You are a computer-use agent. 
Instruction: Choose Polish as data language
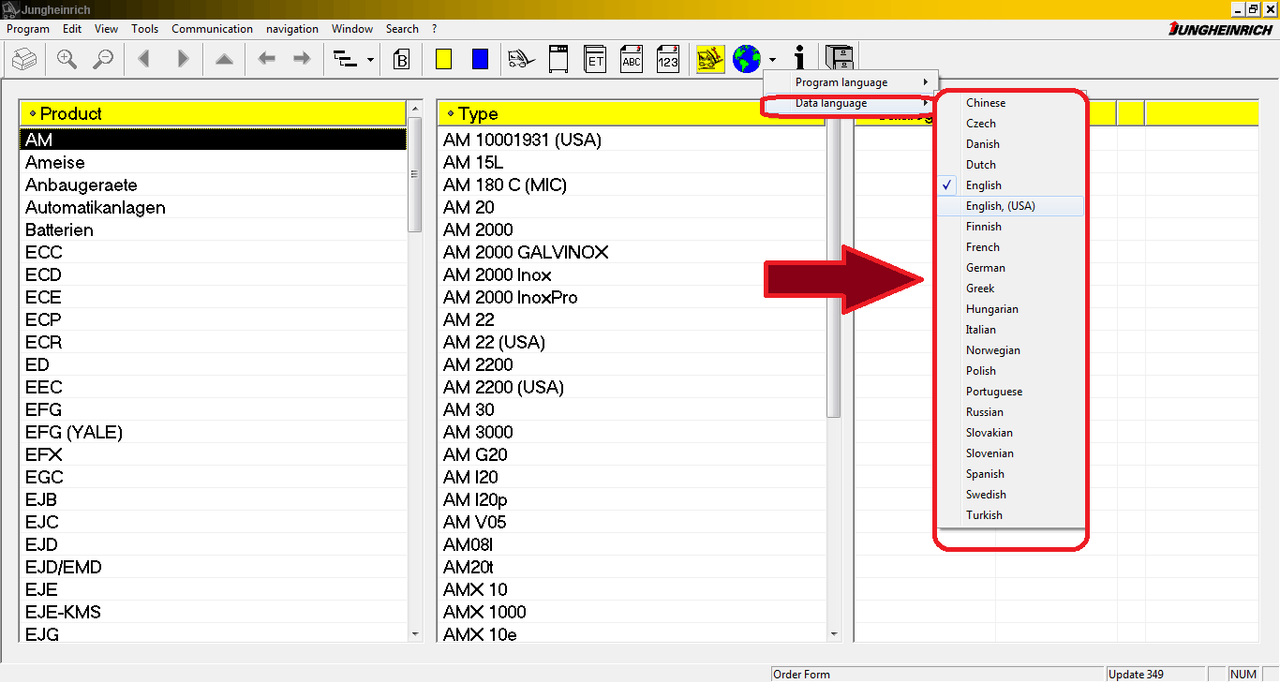click(1010, 371)
